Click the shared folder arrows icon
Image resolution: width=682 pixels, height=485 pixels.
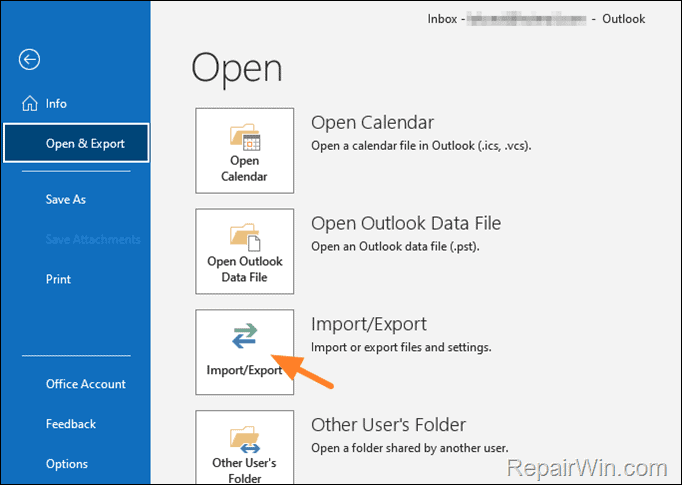(244, 439)
